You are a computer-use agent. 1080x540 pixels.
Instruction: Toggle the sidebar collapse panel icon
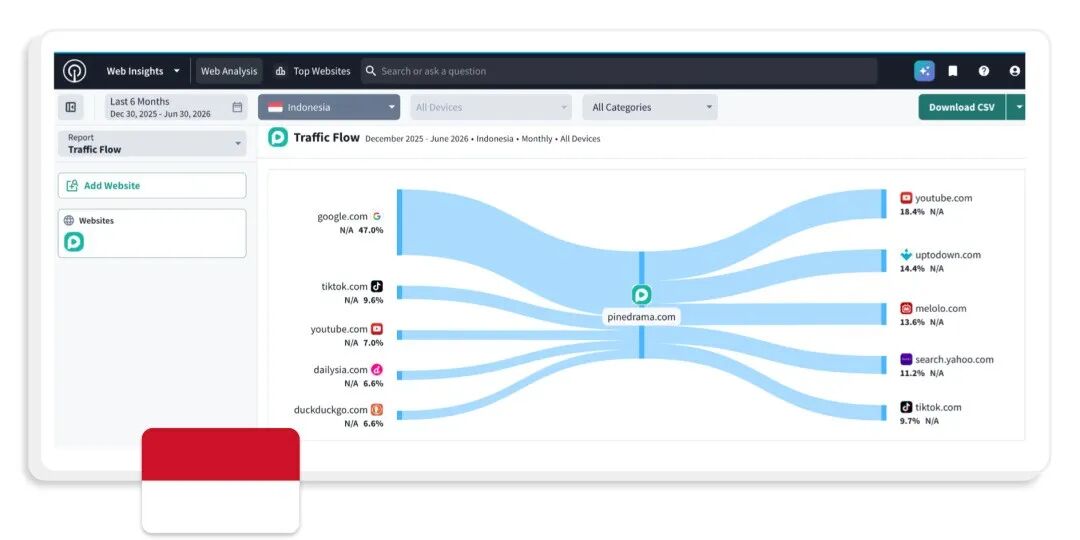[70, 107]
